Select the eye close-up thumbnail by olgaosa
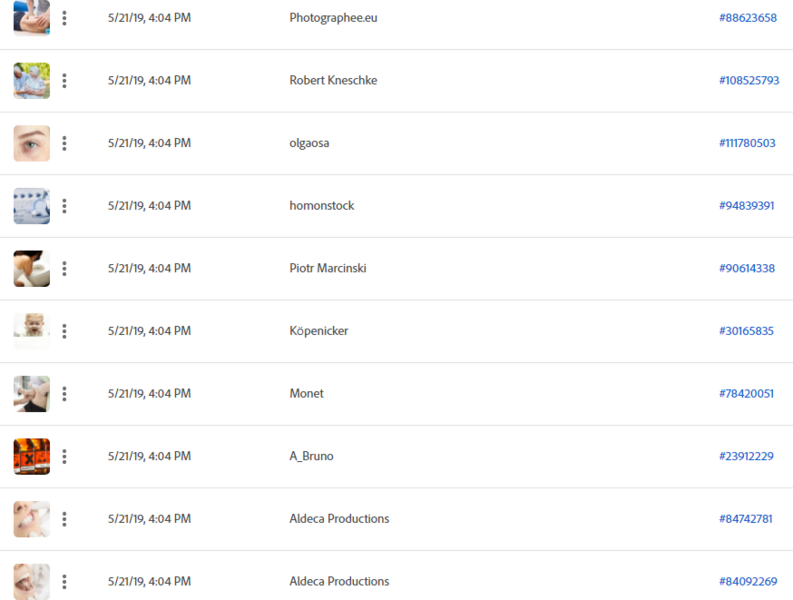This screenshot has width=793, height=600. [32, 143]
